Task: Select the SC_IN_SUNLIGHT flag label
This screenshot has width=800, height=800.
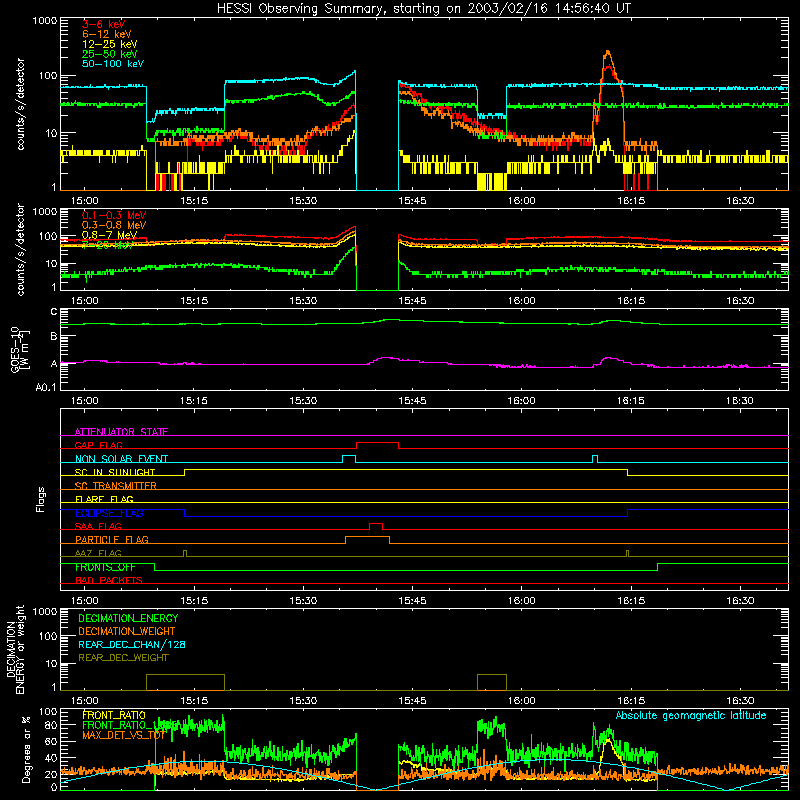Action: click(115, 472)
